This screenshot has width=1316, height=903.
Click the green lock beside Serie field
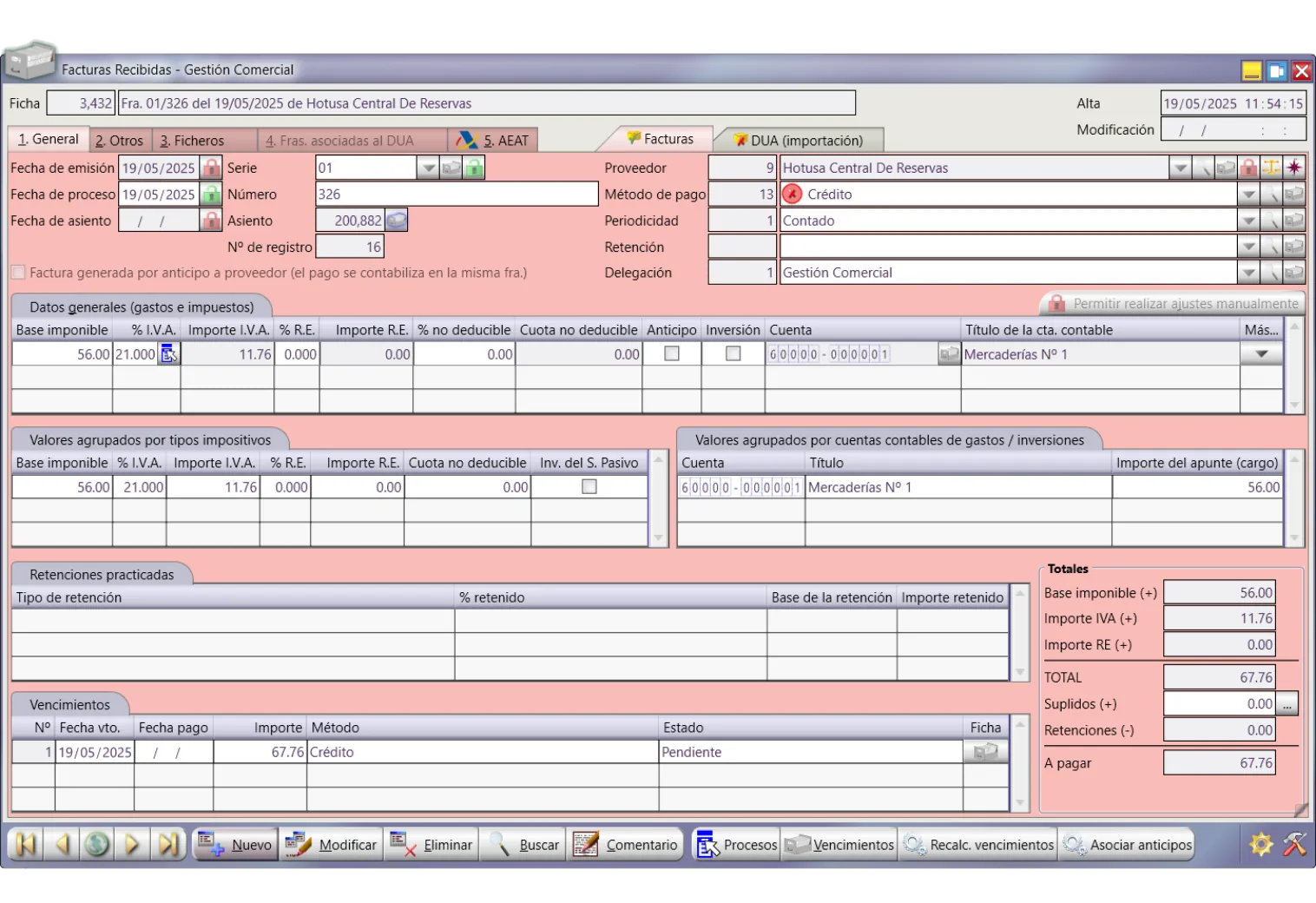coord(474,168)
